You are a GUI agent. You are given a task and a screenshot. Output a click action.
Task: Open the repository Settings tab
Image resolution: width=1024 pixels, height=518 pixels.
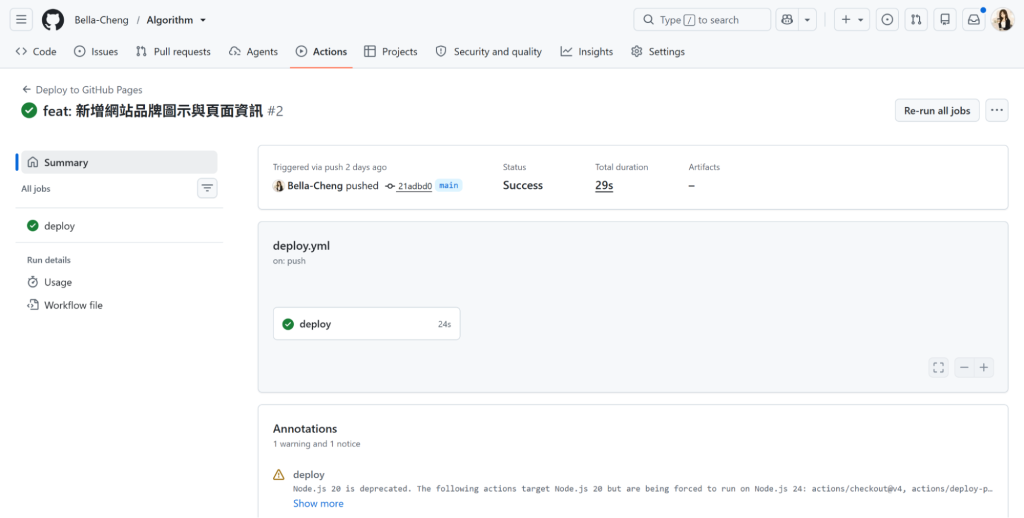coord(658,52)
